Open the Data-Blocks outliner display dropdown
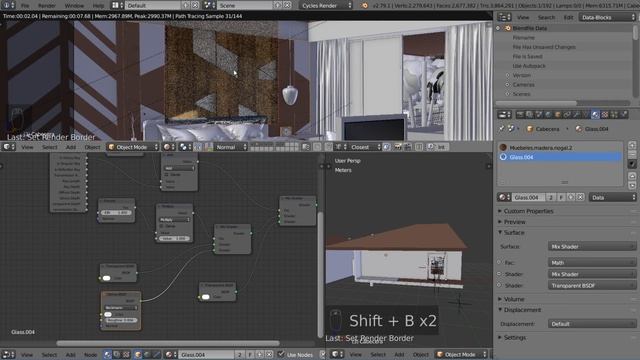Screen dimensions: 640x360 click(x=608, y=17)
